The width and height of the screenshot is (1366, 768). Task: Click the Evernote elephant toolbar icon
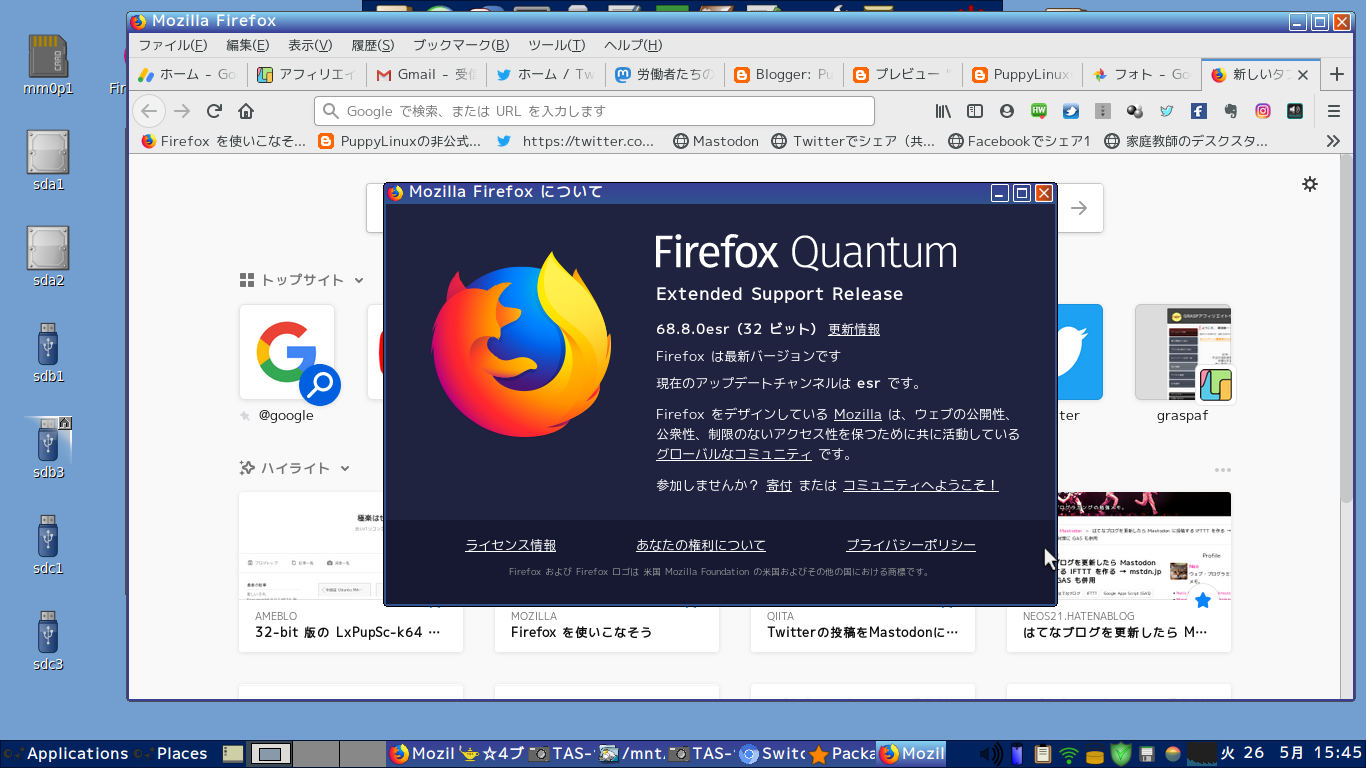[1231, 111]
